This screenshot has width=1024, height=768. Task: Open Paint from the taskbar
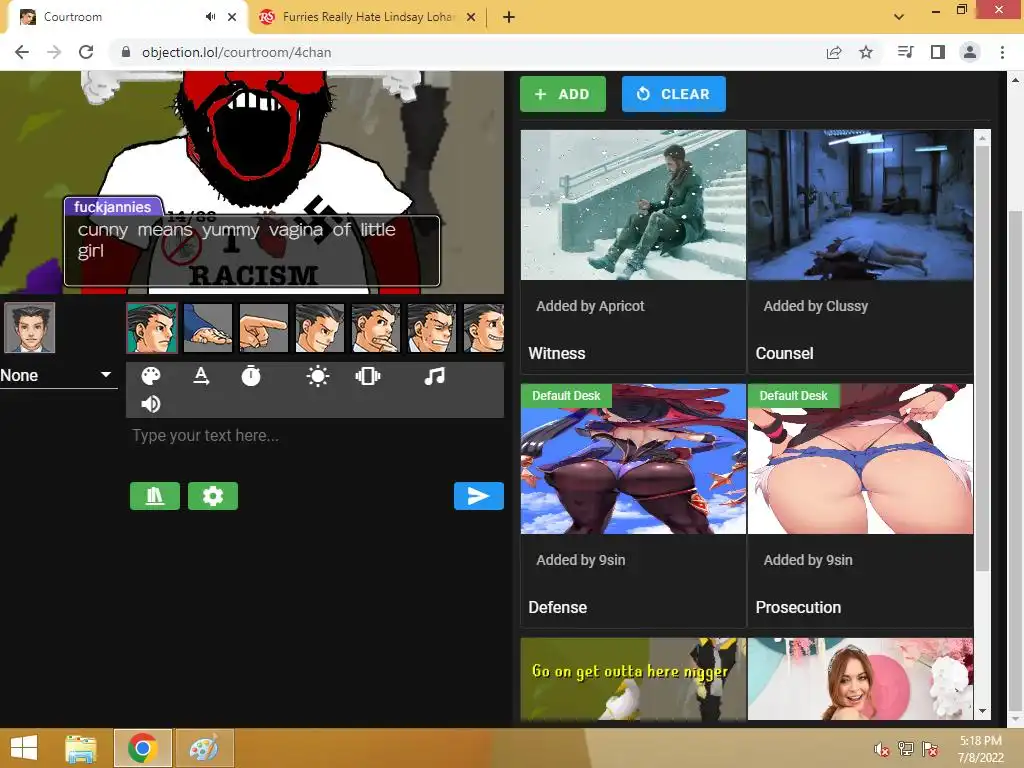point(204,748)
